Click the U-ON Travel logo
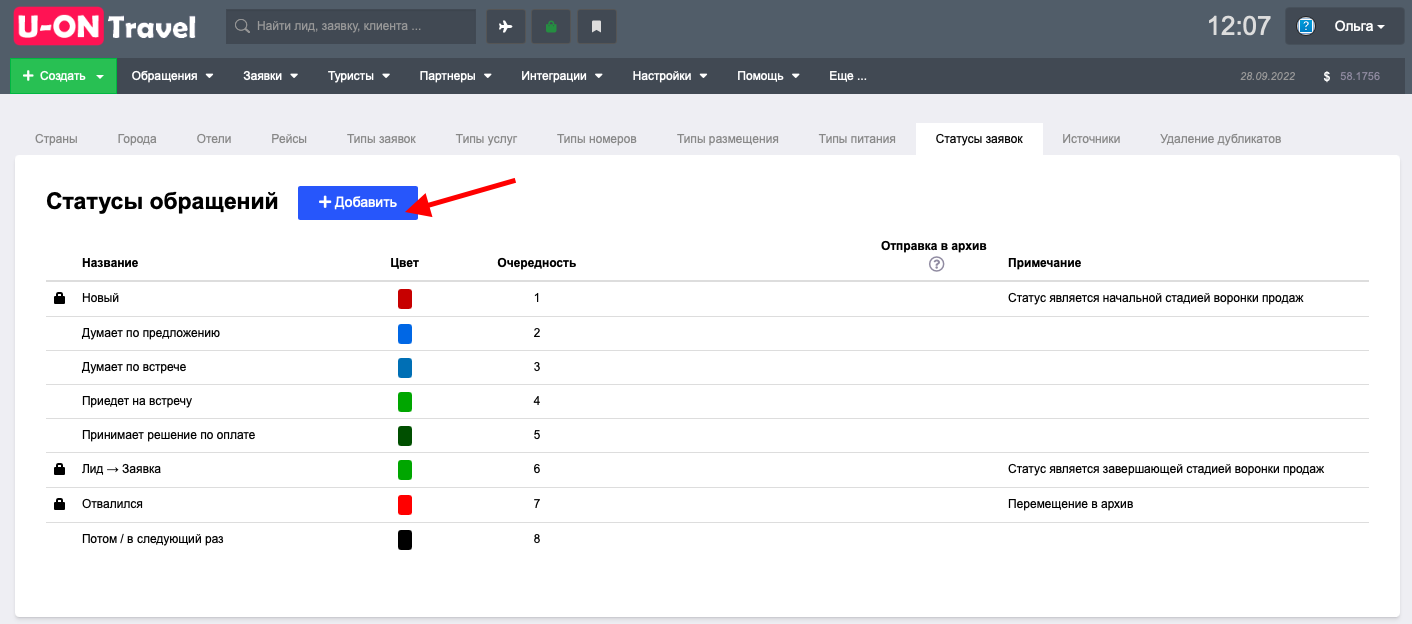The height and width of the screenshot is (624, 1412). pyautogui.click(x=105, y=26)
